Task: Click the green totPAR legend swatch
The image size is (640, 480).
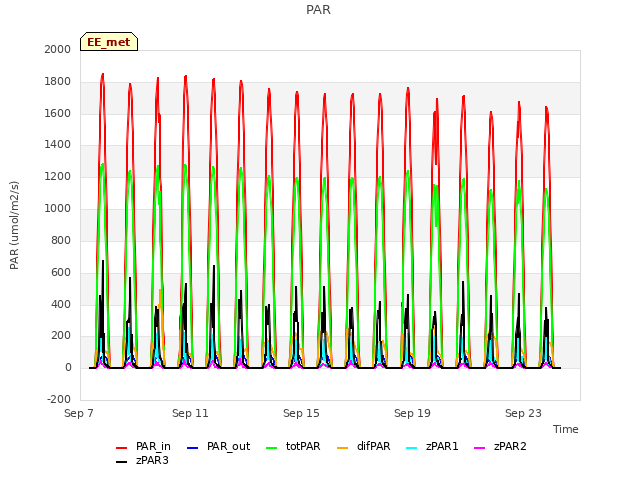Action: click(x=271, y=448)
